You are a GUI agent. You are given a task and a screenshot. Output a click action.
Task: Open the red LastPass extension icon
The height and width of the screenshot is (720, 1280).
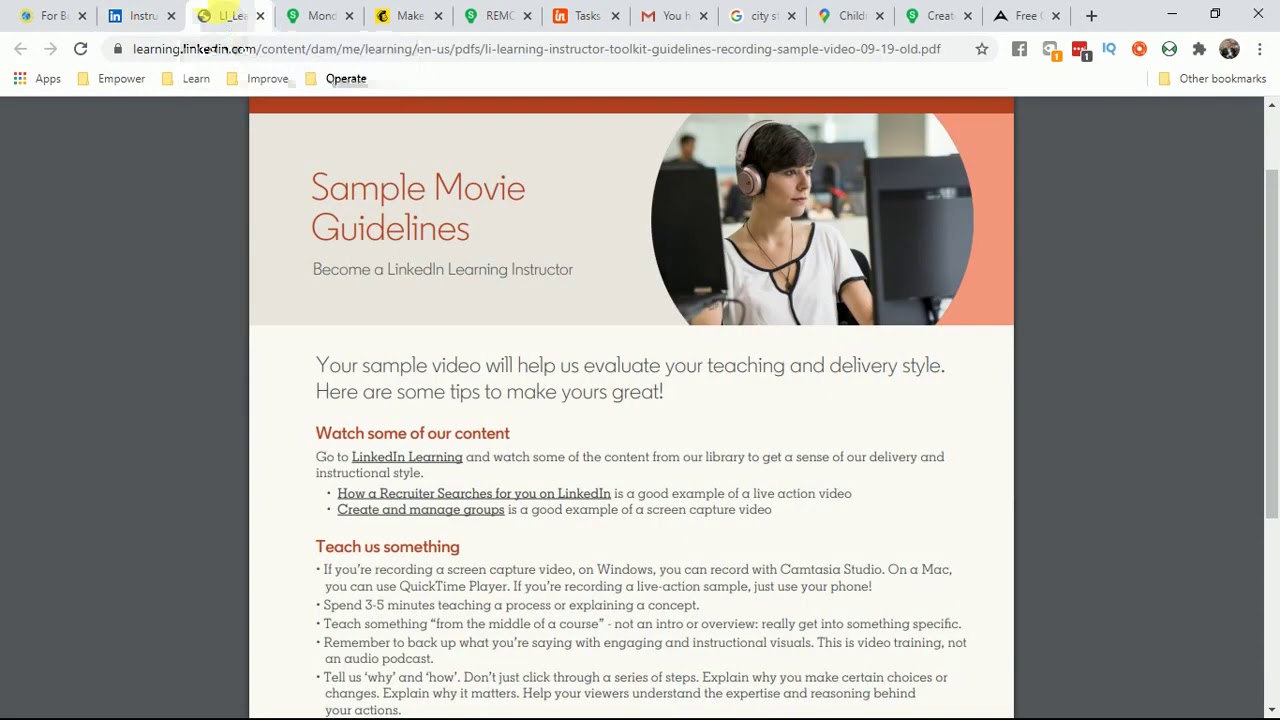(x=1079, y=49)
